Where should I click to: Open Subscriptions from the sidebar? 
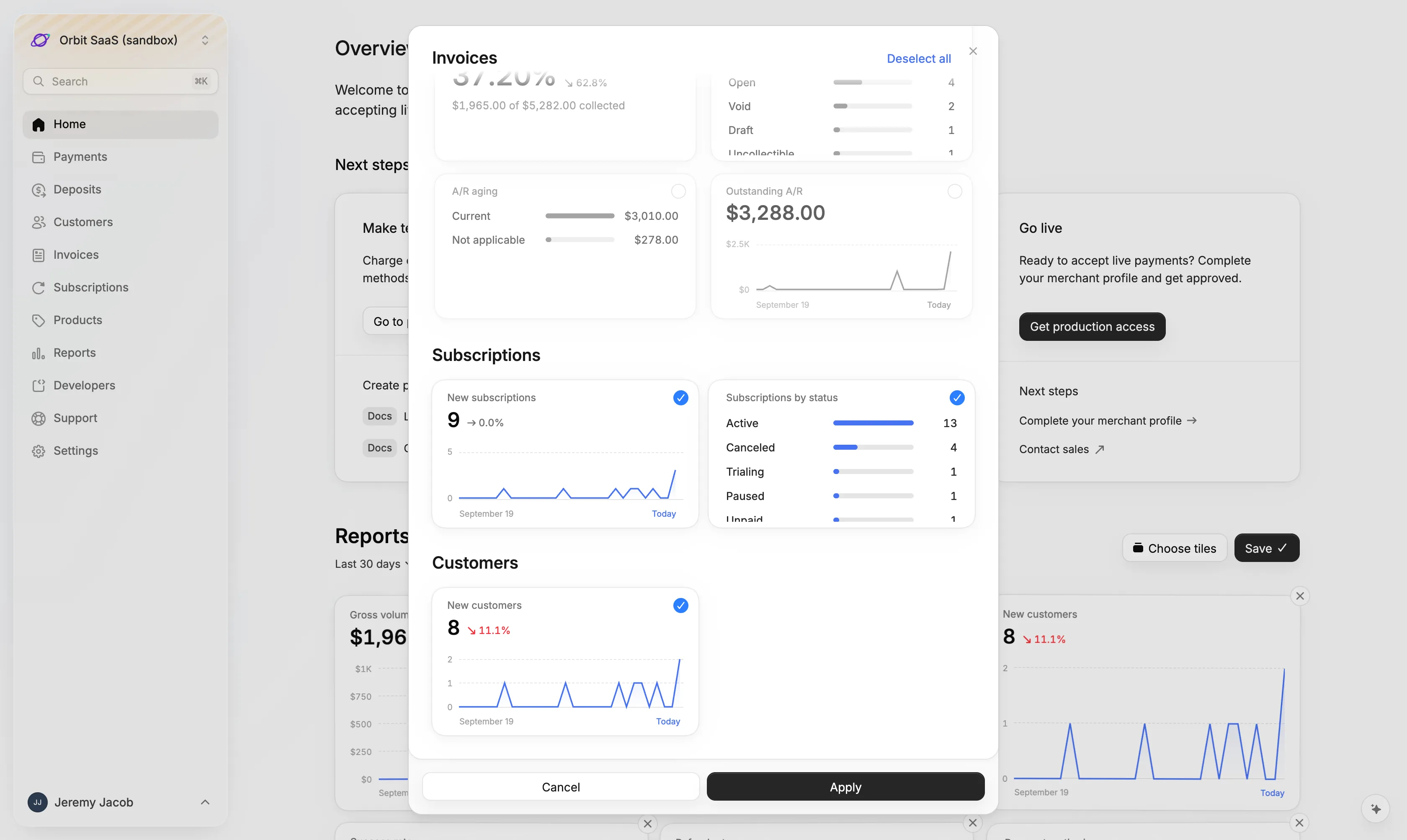[x=120, y=288]
